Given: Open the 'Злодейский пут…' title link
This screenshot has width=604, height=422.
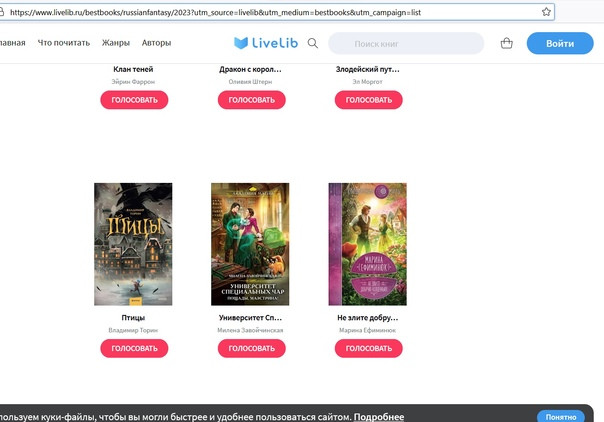Looking at the screenshot, I should click(x=367, y=69).
